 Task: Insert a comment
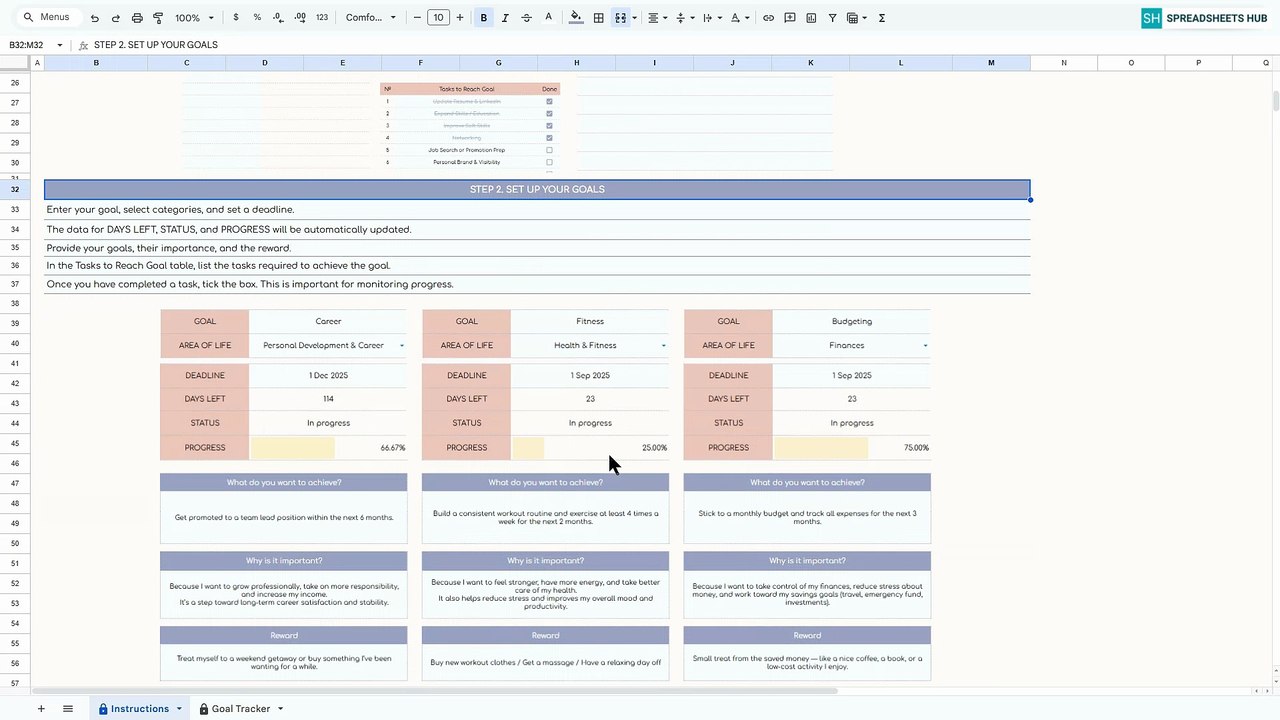[790, 18]
